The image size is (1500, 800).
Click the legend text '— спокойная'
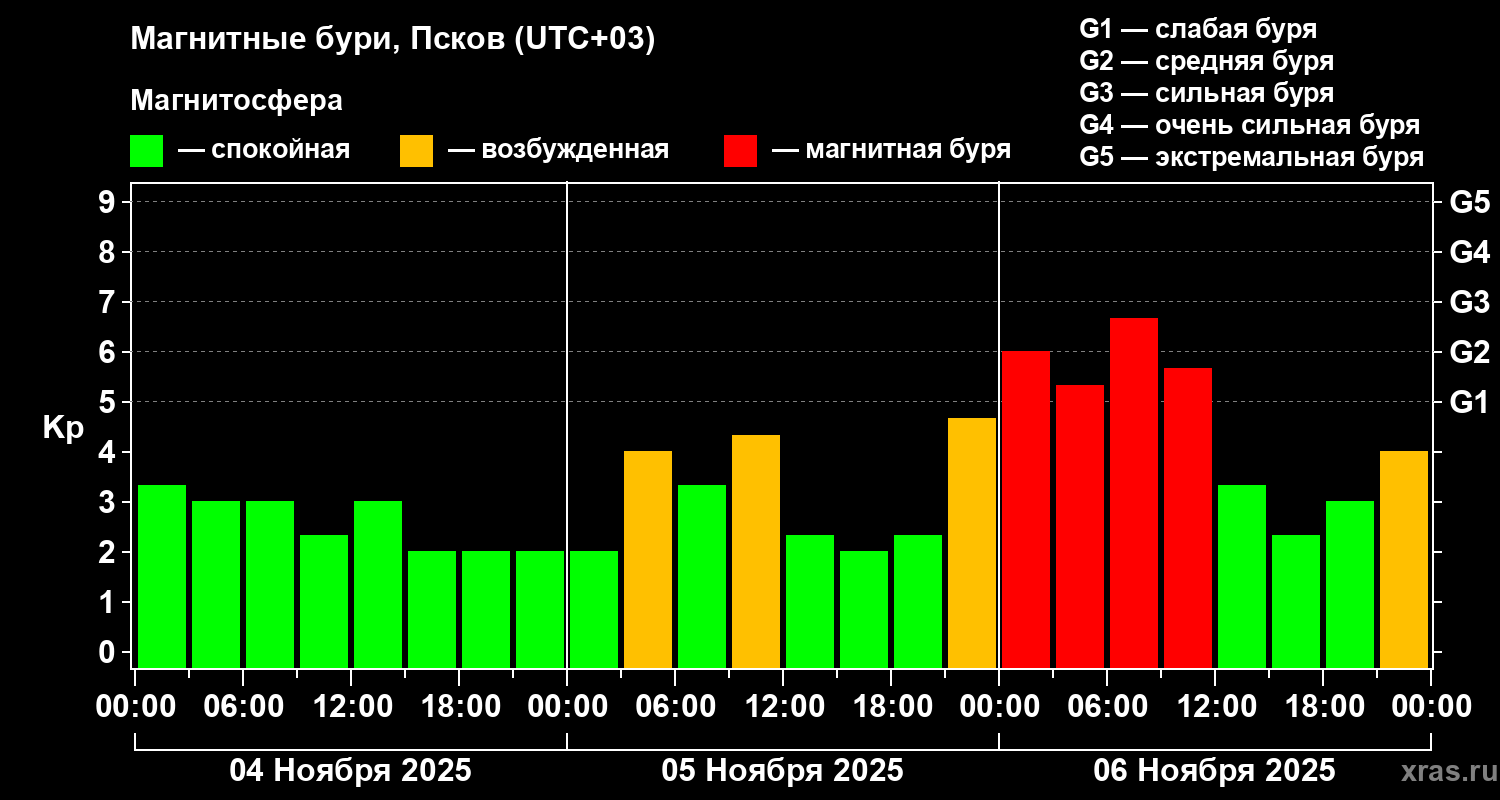tap(264, 151)
